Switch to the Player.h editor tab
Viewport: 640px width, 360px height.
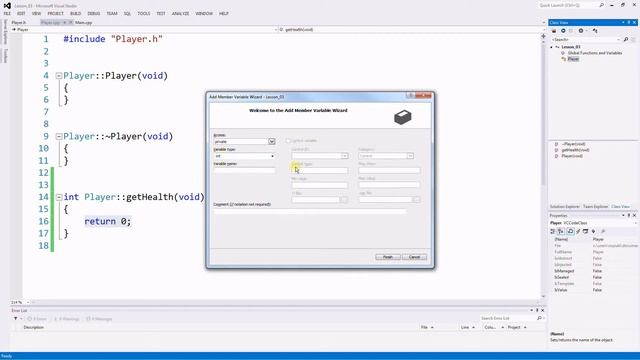click(19, 22)
